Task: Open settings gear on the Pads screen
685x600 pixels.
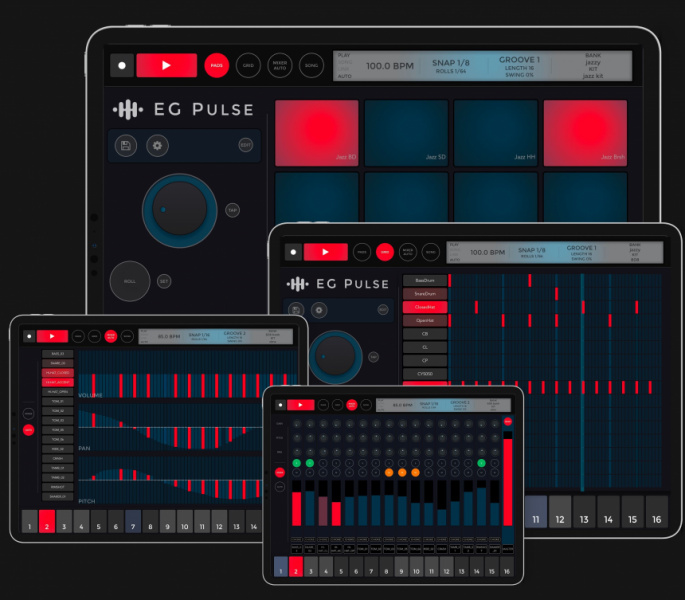Action: pyautogui.click(x=157, y=146)
